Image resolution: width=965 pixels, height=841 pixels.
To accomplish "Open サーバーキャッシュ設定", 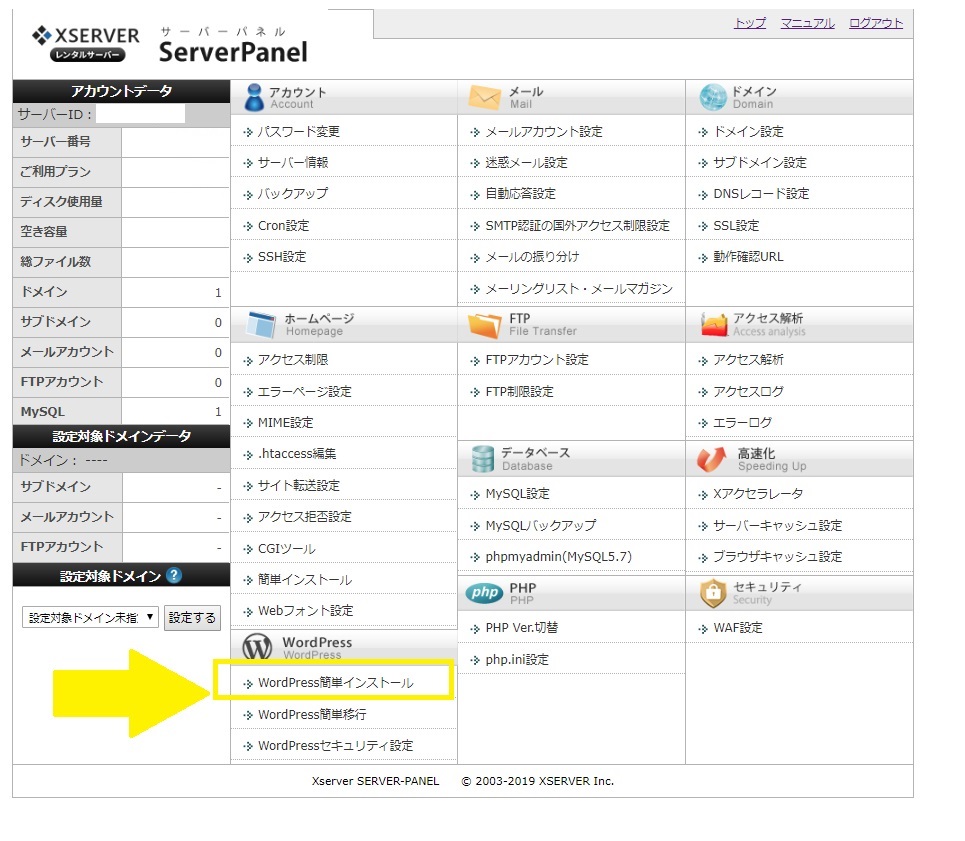I will [x=777, y=525].
